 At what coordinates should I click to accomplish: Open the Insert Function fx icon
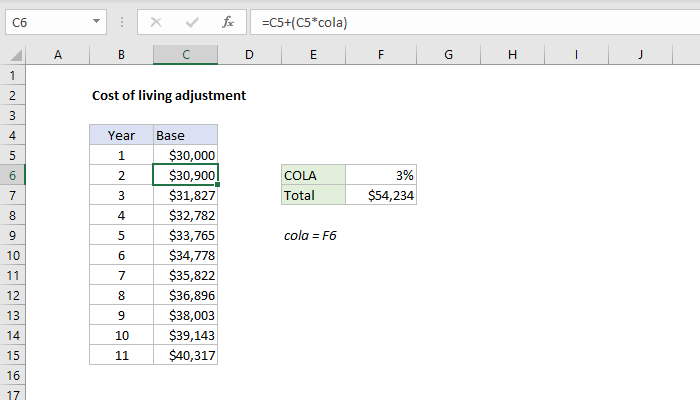tap(228, 22)
